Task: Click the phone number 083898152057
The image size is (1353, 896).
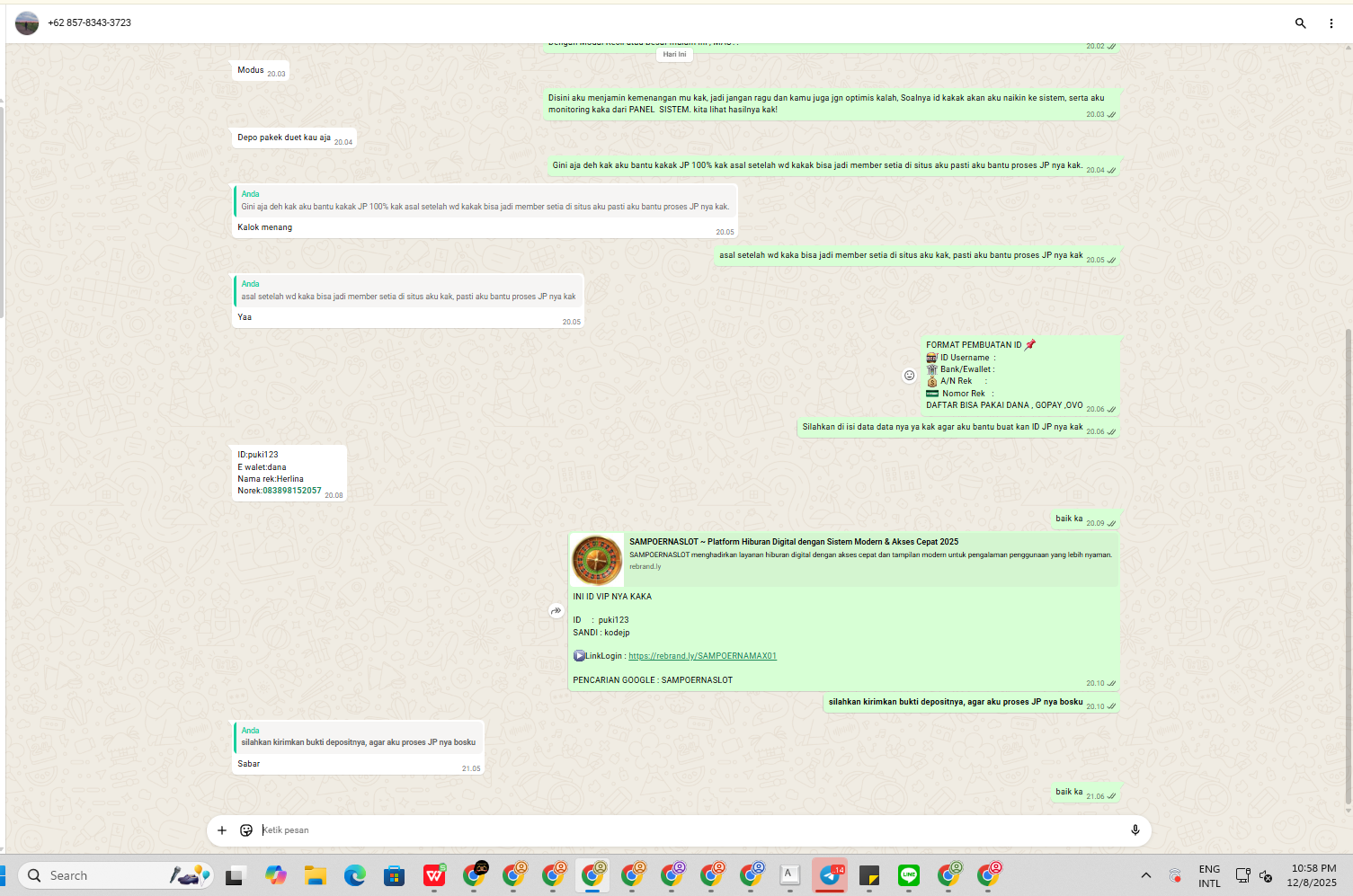Action: (x=292, y=491)
